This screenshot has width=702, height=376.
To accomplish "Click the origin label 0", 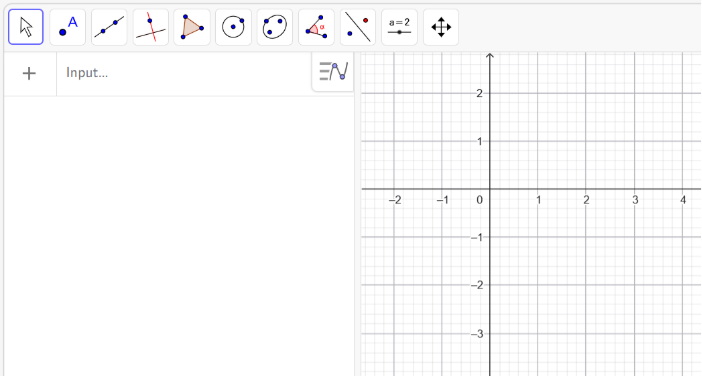I will [479, 200].
